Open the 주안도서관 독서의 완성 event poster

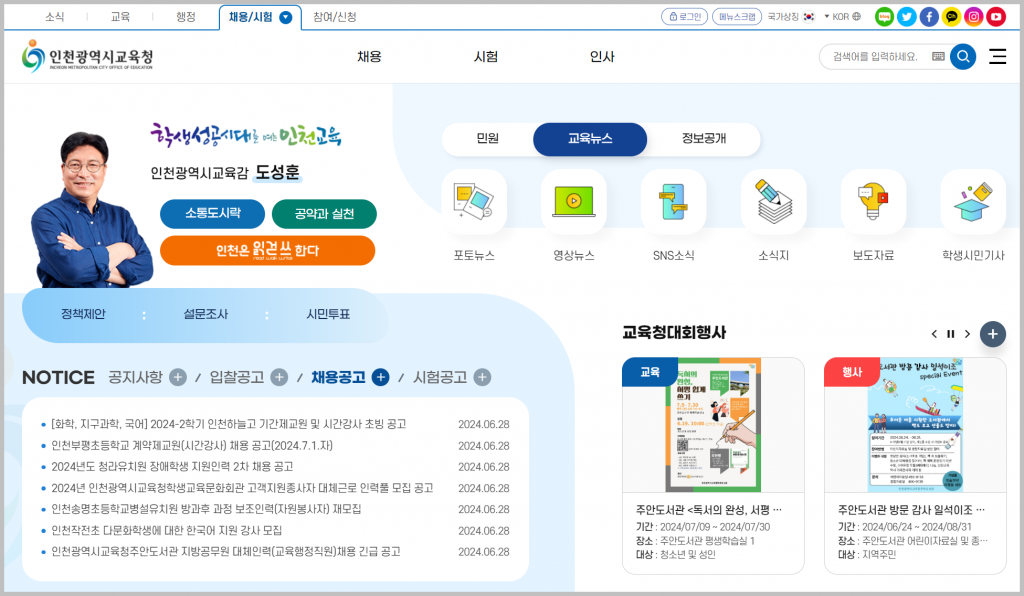[x=713, y=424]
